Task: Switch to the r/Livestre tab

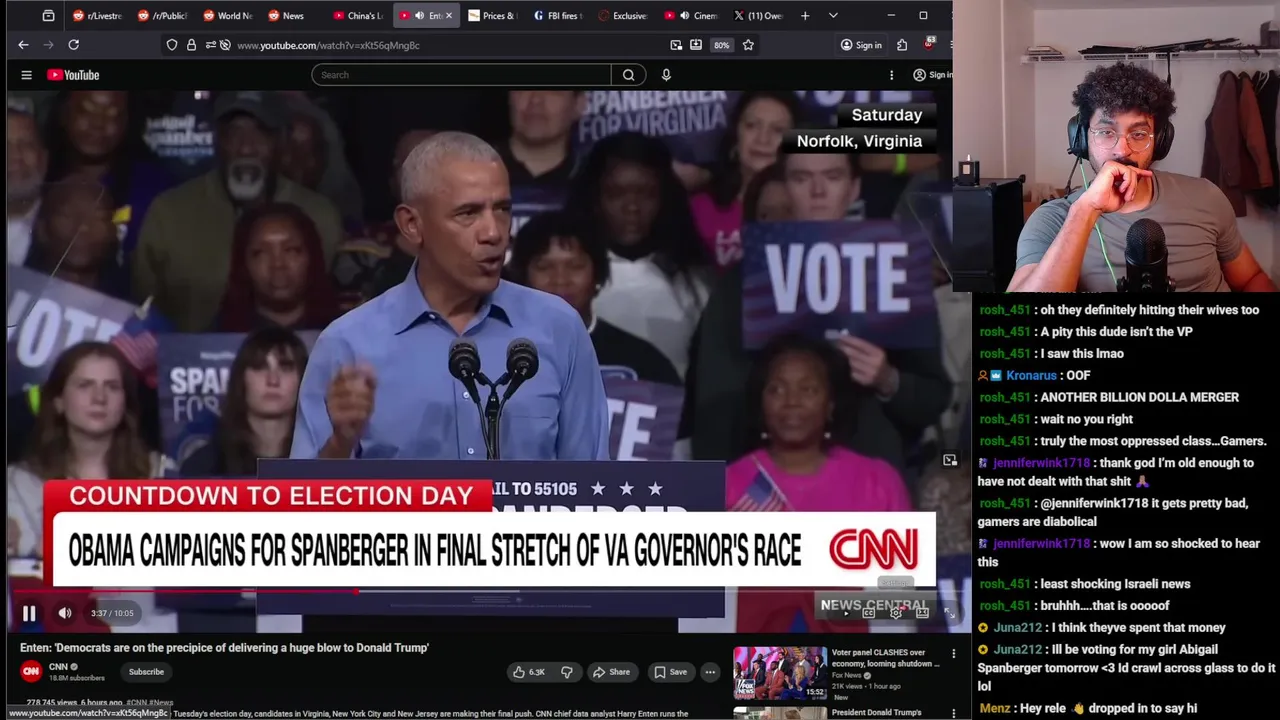Action: point(97,16)
